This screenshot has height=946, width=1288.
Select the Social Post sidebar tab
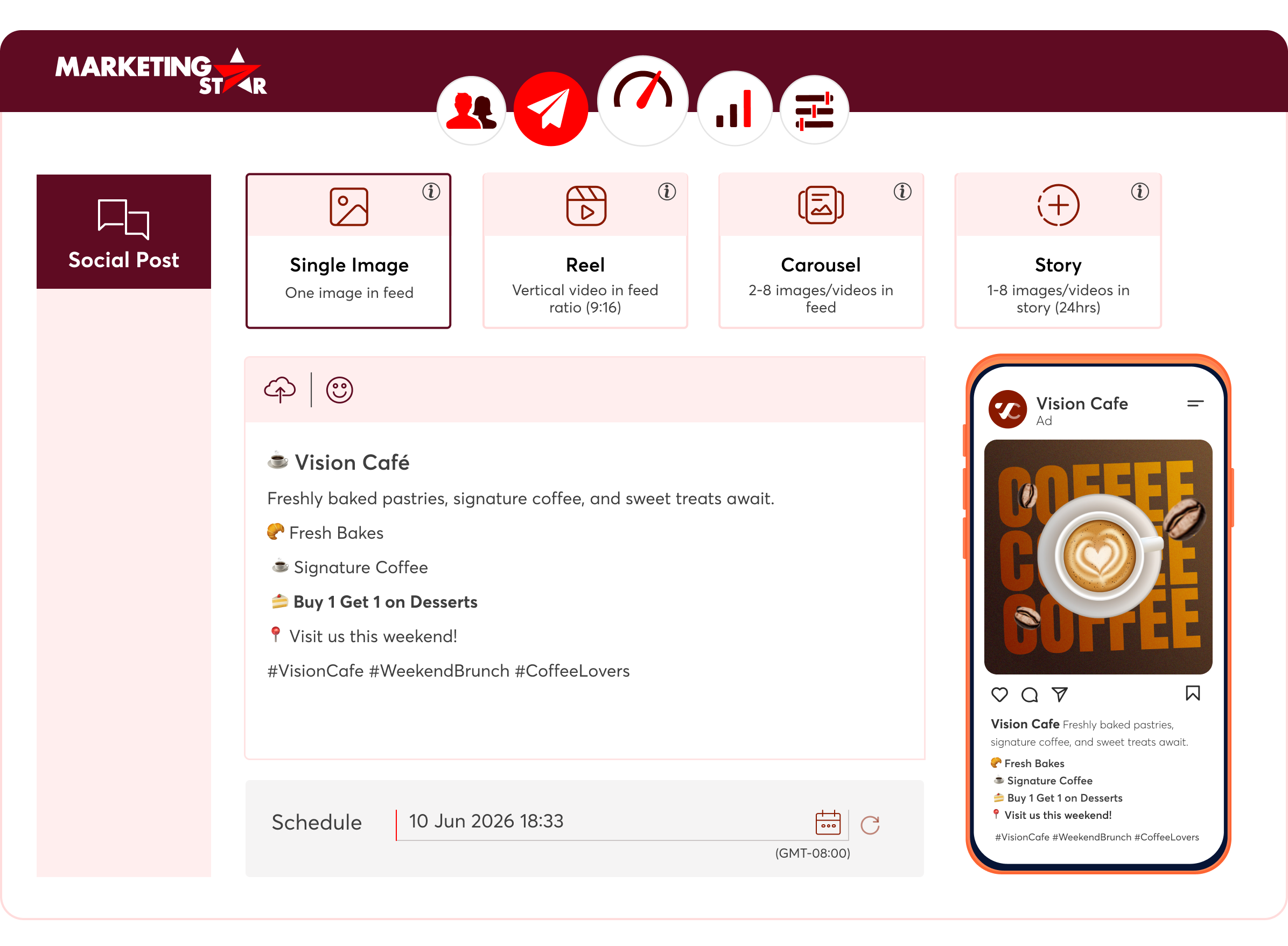124,231
